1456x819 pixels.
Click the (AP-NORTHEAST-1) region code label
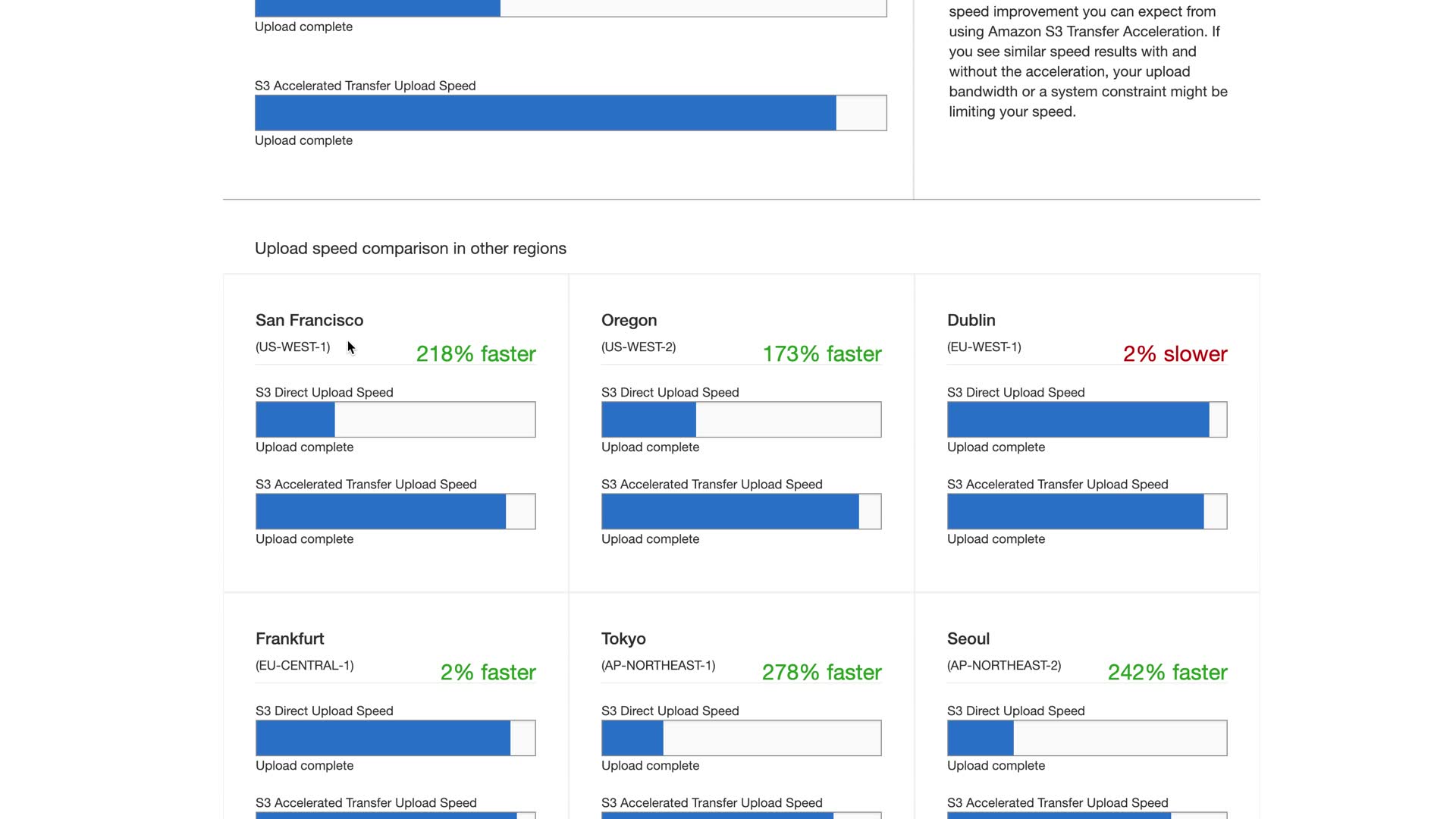pos(657,666)
